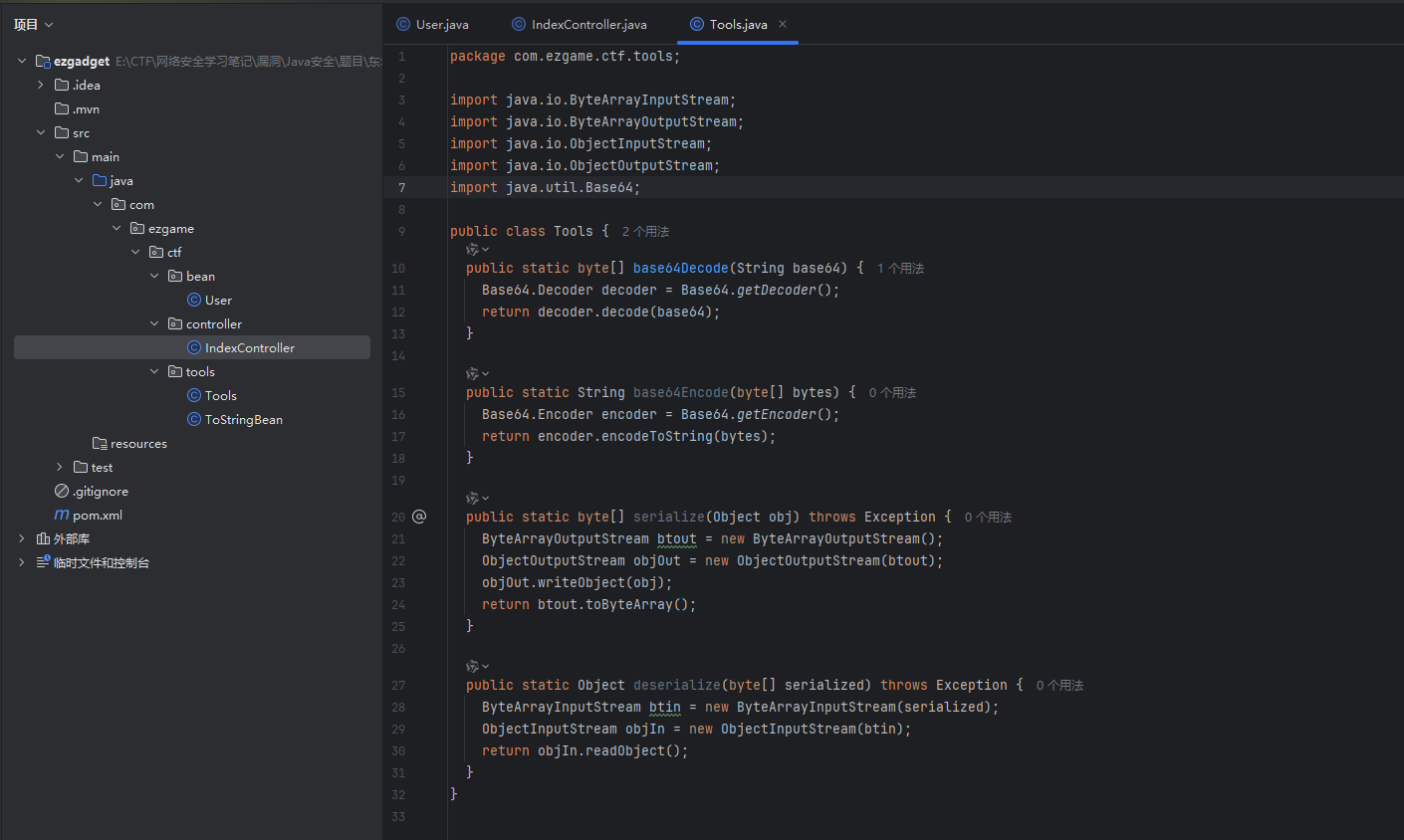
Task: Open the .gitignore file
Action: pyautogui.click(x=100, y=492)
